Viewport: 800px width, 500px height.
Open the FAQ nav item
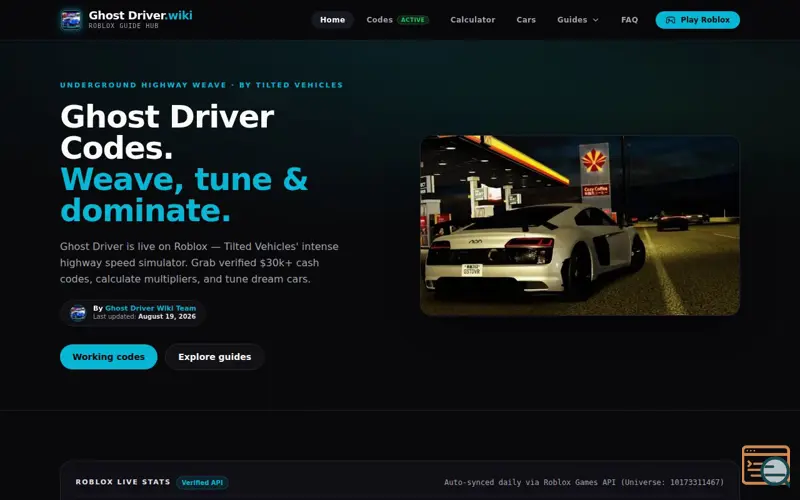coord(629,20)
